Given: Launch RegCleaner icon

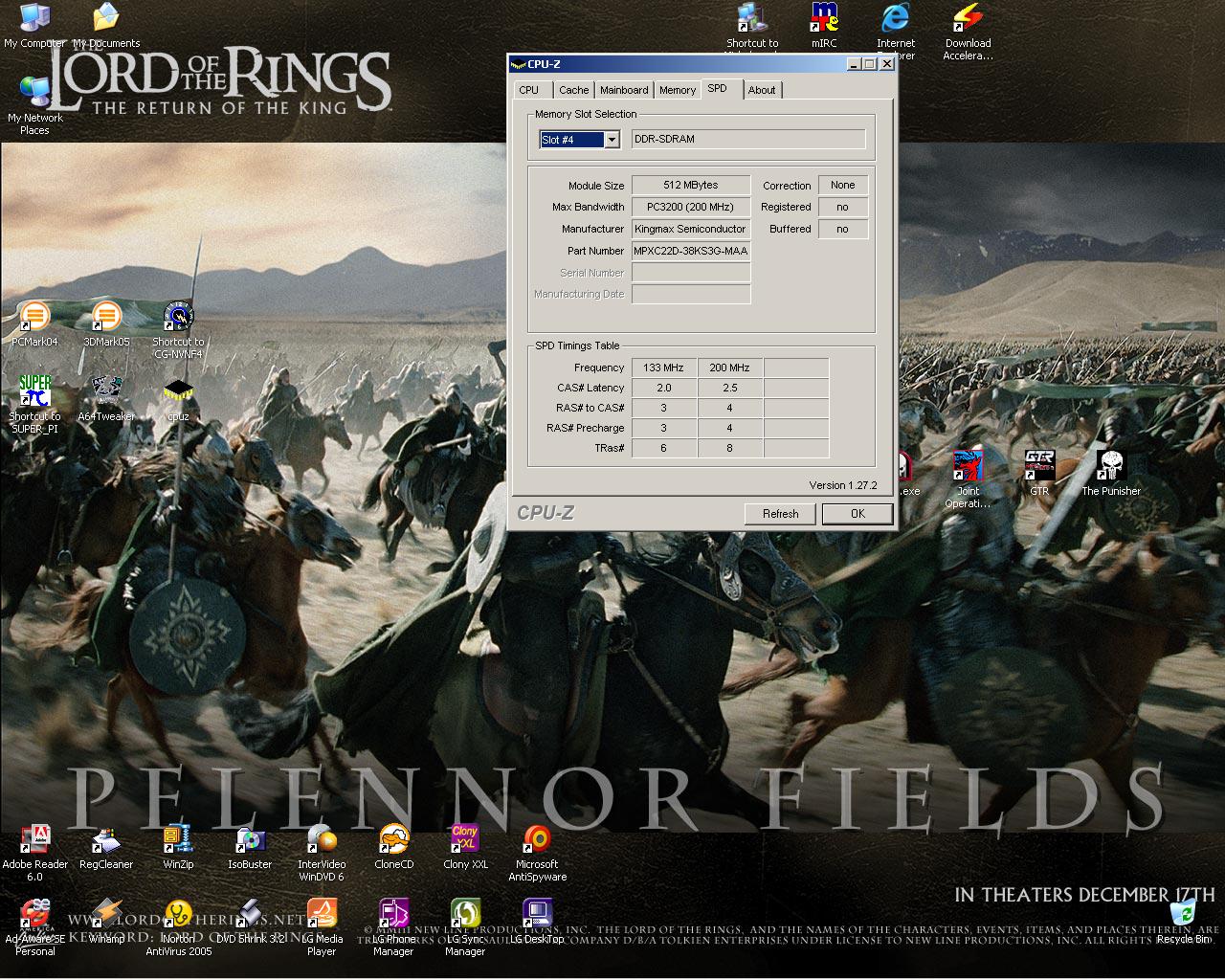Looking at the screenshot, I should click(x=106, y=847).
